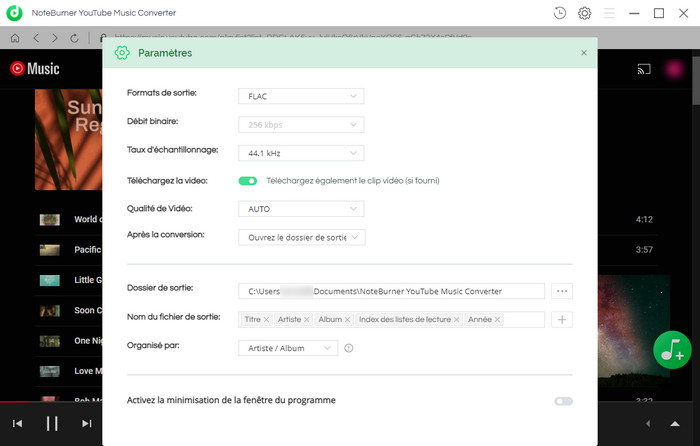
Task: Reload the page icon
Action: pyautogui.click(x=74, y=38)
